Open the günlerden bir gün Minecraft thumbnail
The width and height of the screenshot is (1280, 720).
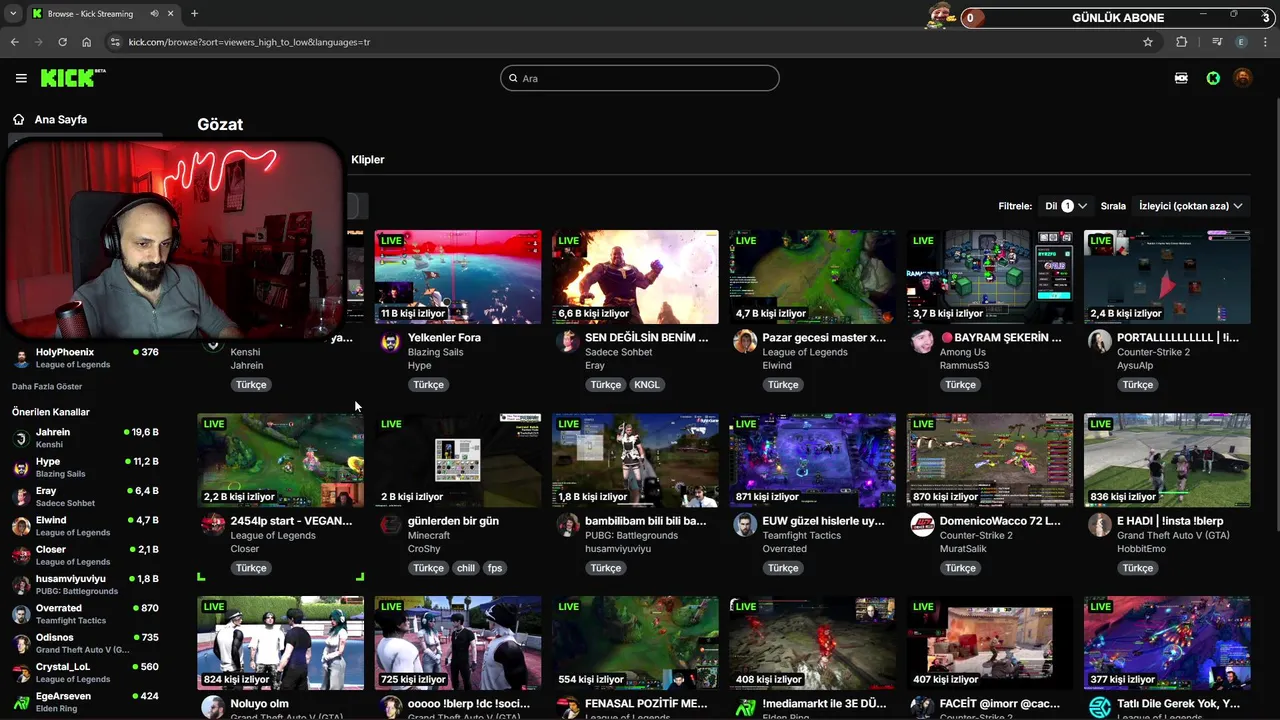[x=458, y=460]
